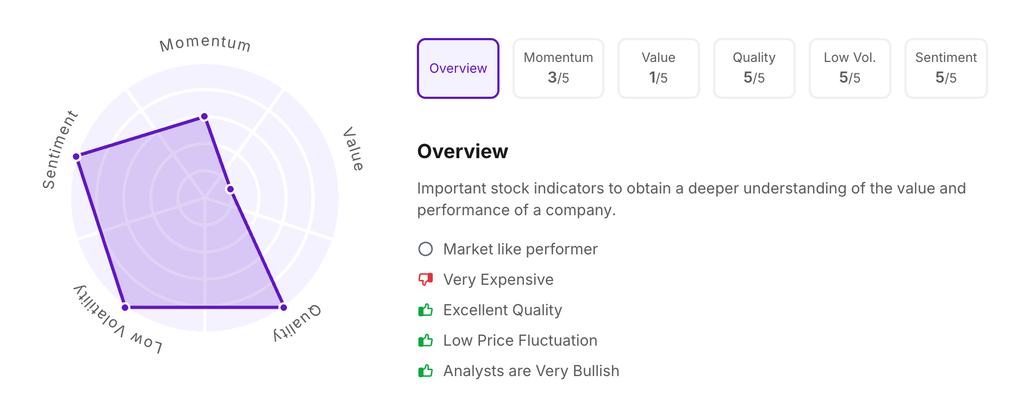
Task: Open the Quality 5/5 tab
Action: 754,69
